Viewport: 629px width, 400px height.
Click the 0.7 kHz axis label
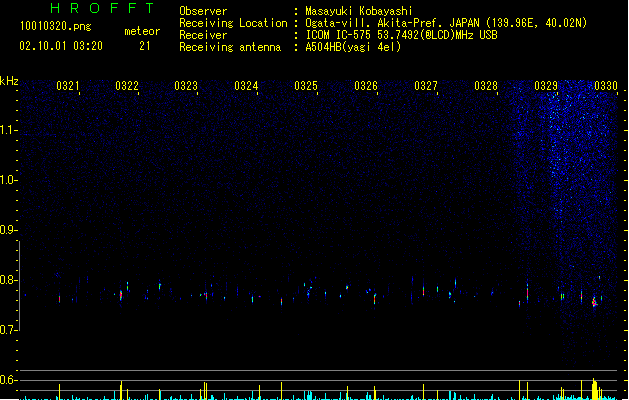pyautogui.click(x=8, y=330)
